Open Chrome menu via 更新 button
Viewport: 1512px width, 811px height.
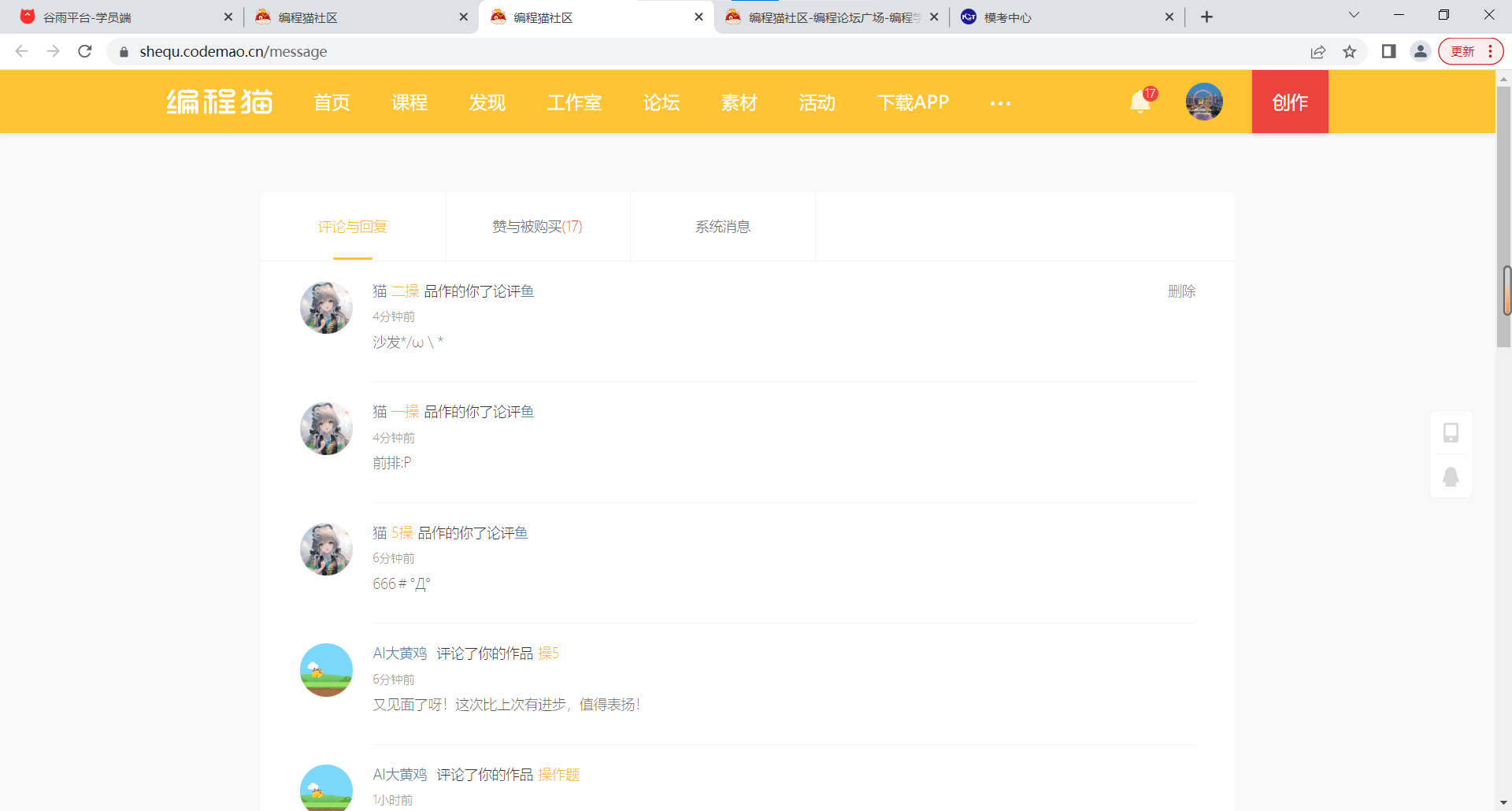tap(1471, 51)
